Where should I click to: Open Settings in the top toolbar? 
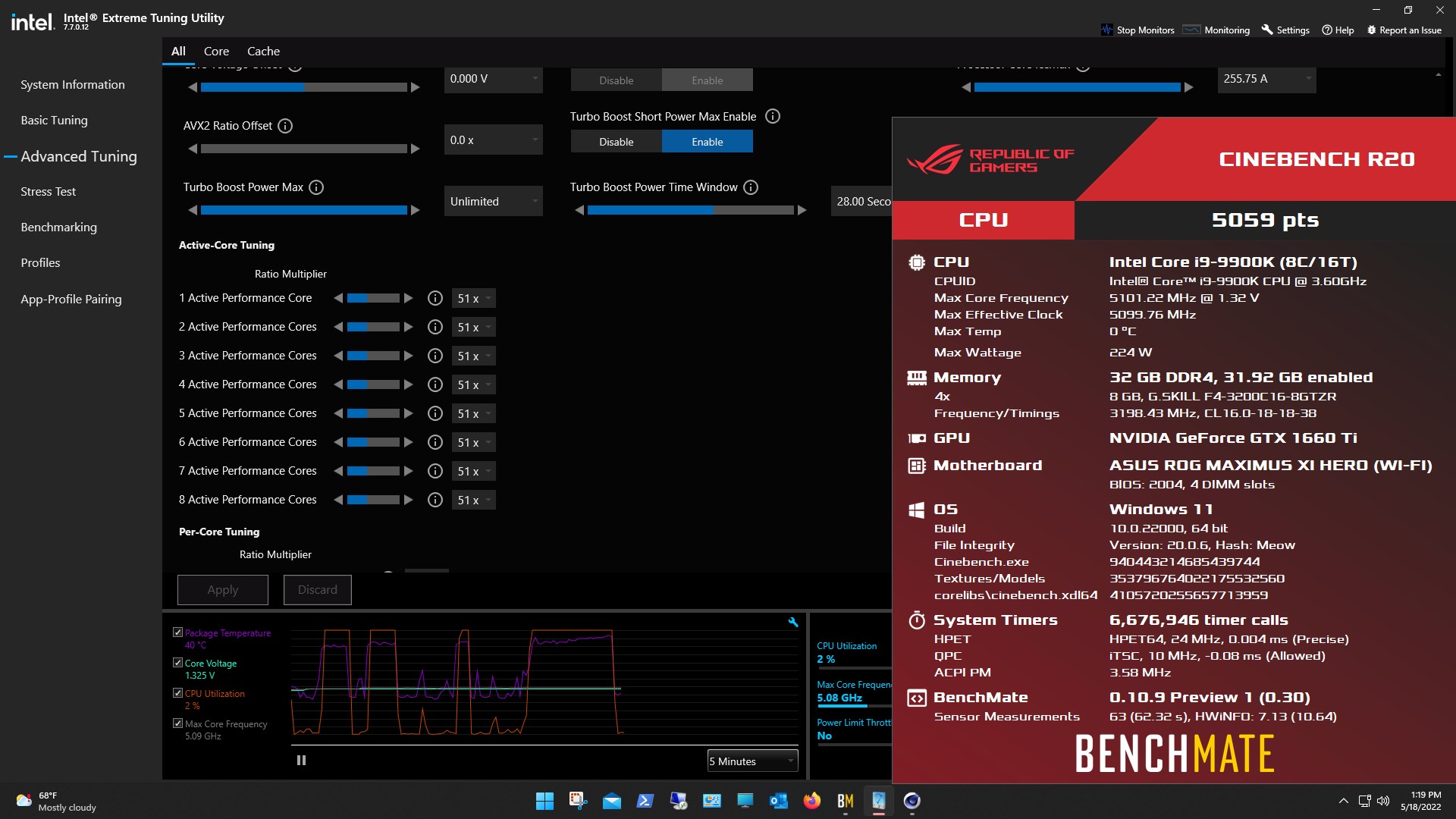[x=1285, y=30]
